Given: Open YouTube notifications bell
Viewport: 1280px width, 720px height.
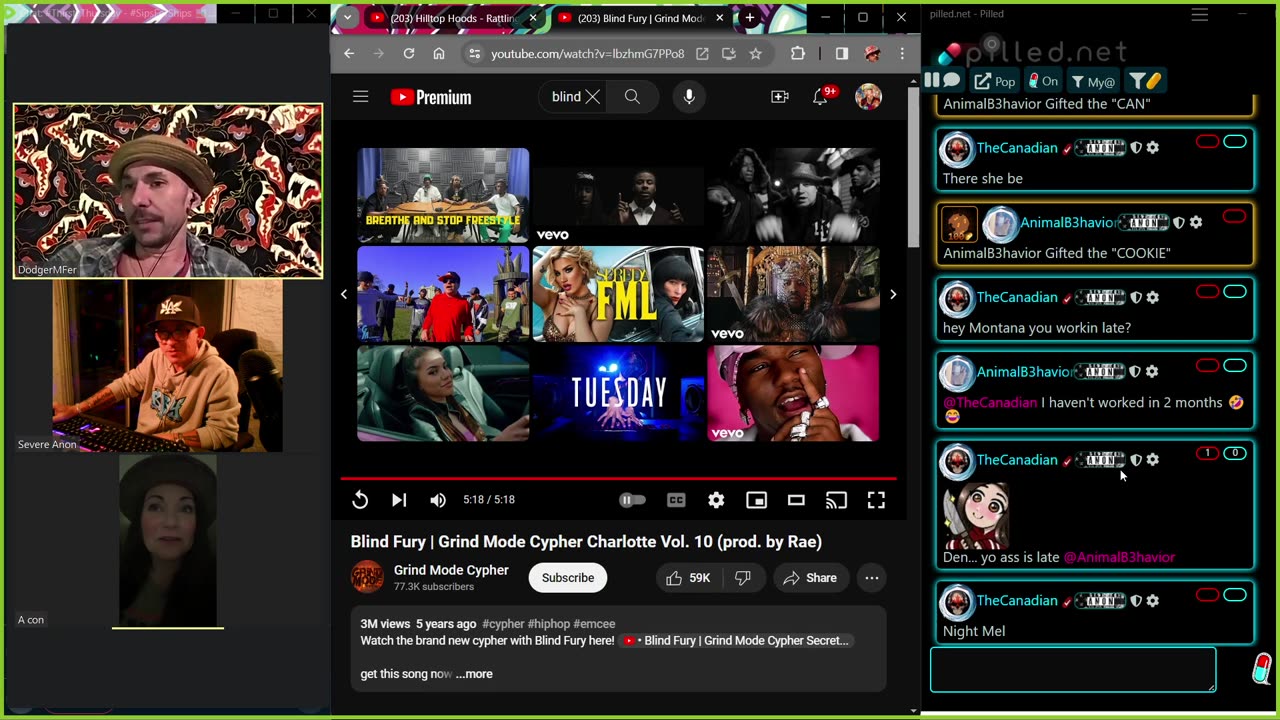Looking at the screenshot, I should point(822,96).
